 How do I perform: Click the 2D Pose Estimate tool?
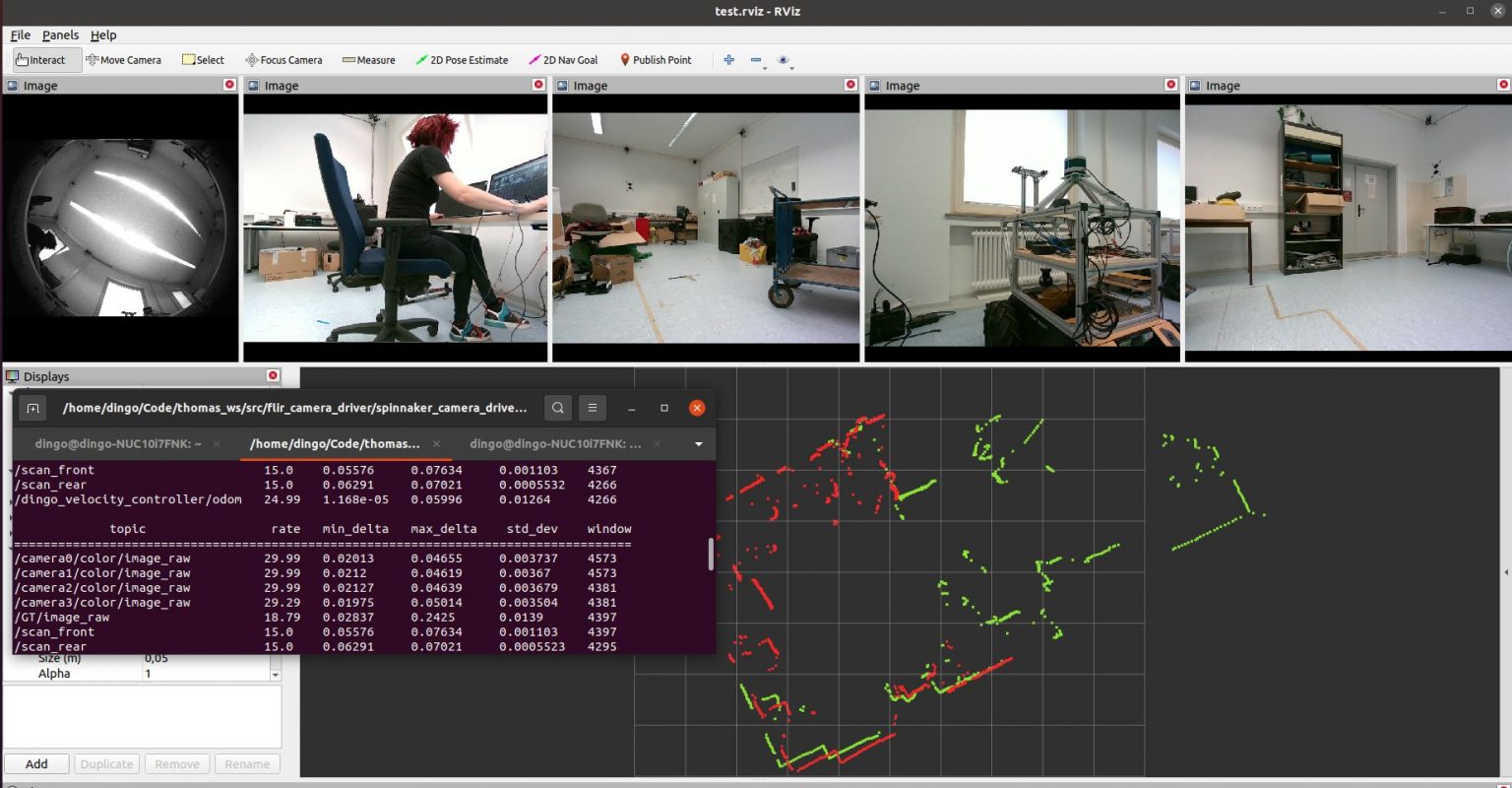(462, 60)
